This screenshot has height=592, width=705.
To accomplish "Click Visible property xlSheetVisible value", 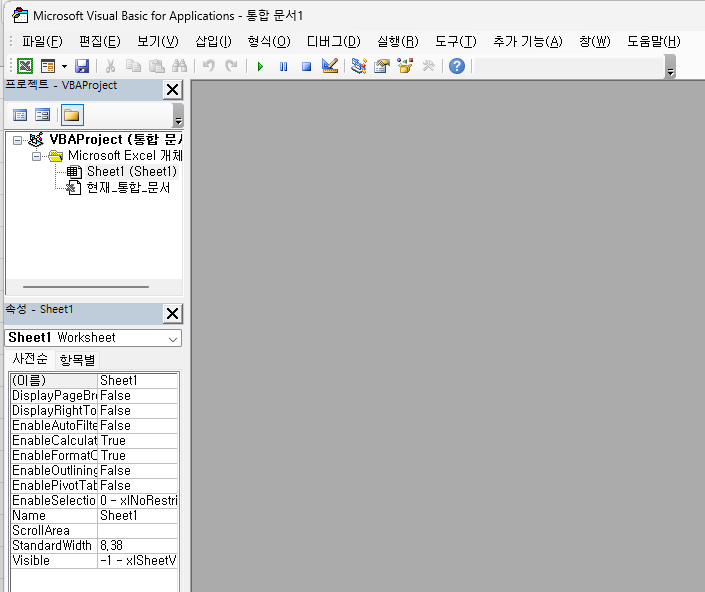I will pos(138,561).
